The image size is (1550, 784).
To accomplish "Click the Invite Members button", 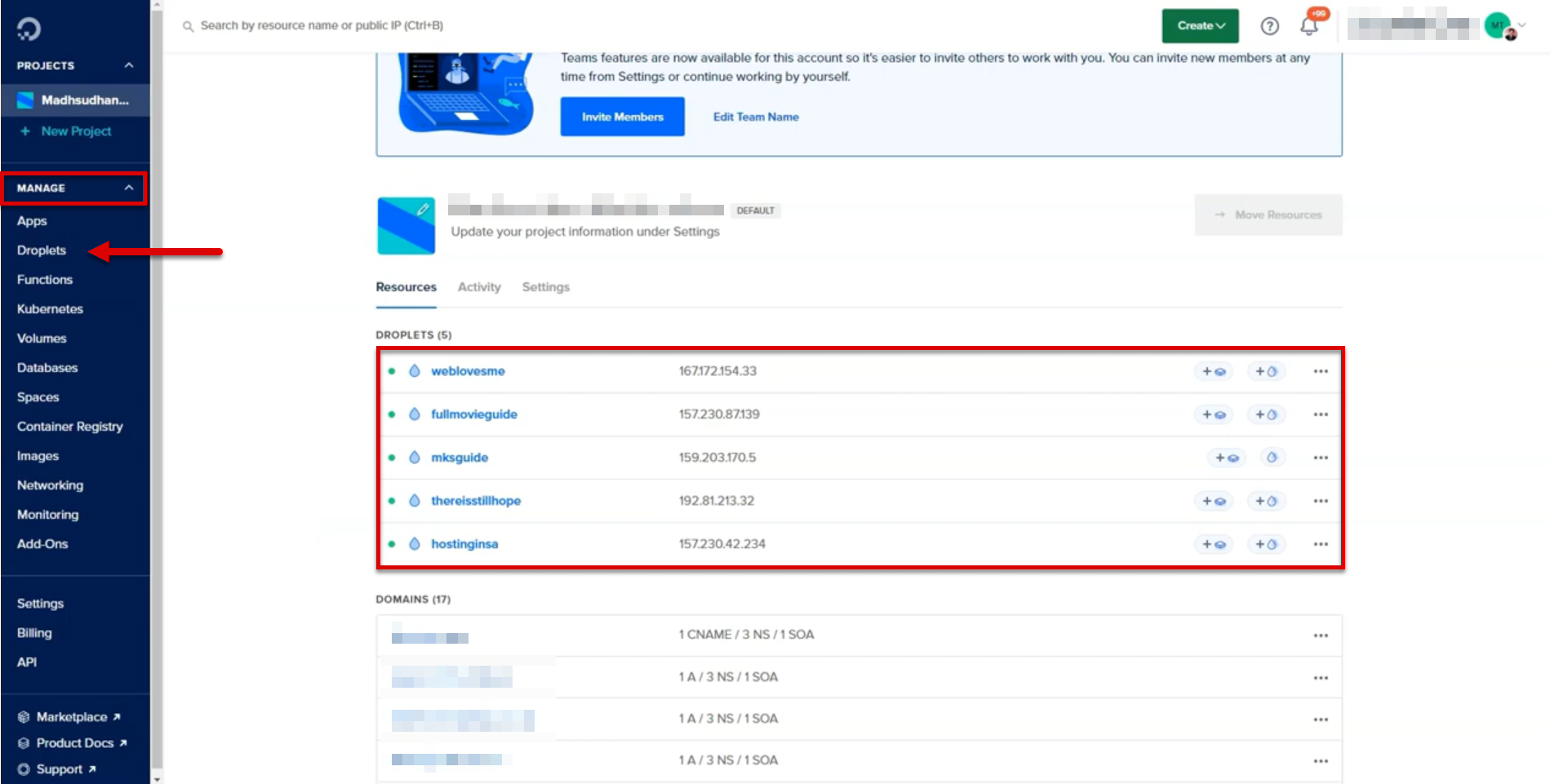I will click(622, 117).
